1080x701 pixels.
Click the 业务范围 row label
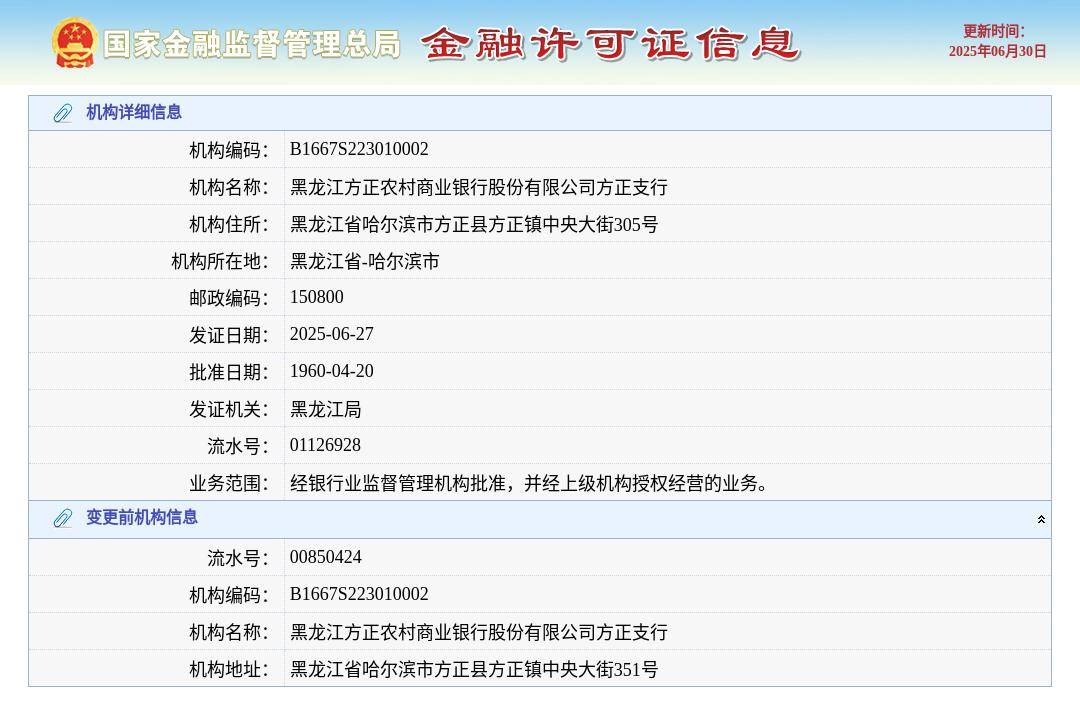(x=229, y=483)
